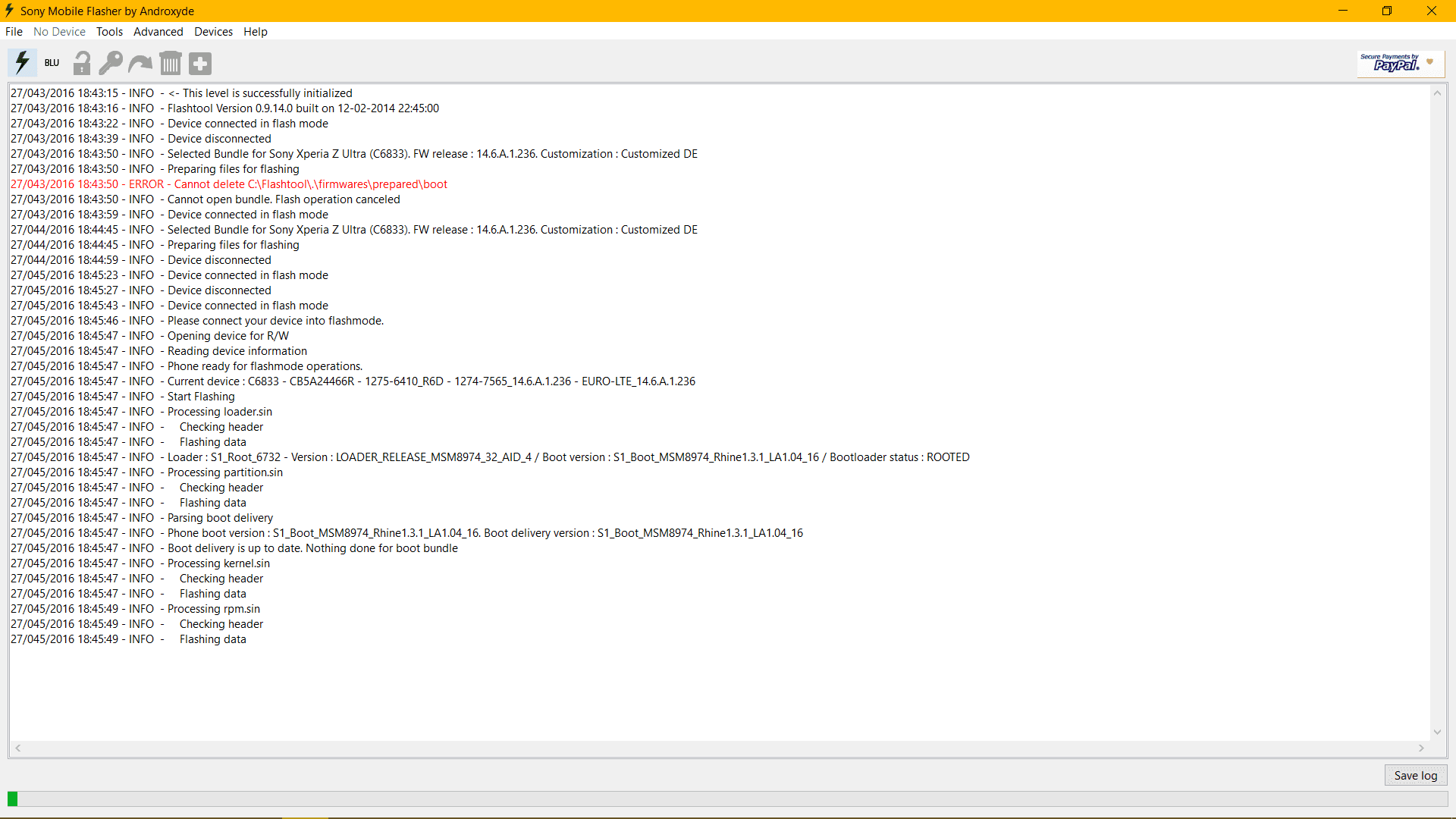
Task: Open the BLU bootloader unlock tool
Action: 52,63
